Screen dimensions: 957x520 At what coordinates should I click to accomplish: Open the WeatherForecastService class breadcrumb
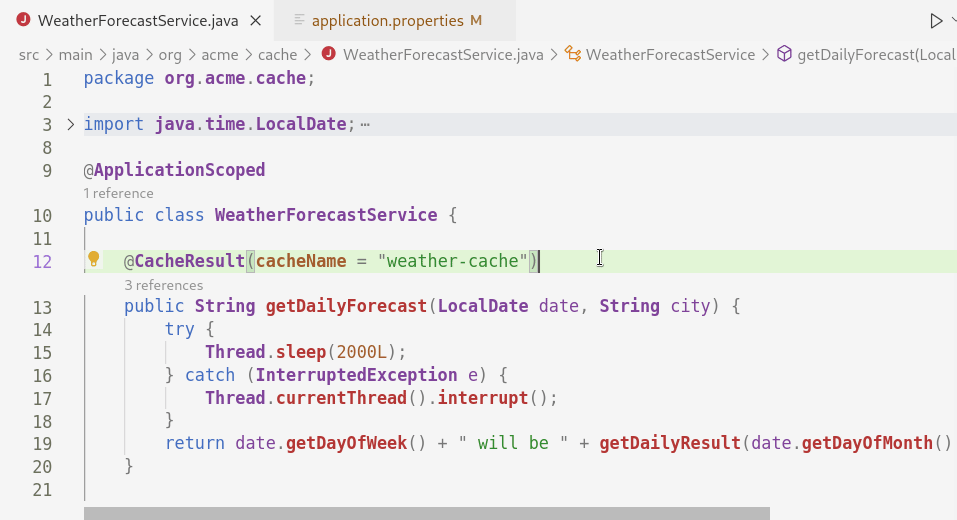(670, 55)
